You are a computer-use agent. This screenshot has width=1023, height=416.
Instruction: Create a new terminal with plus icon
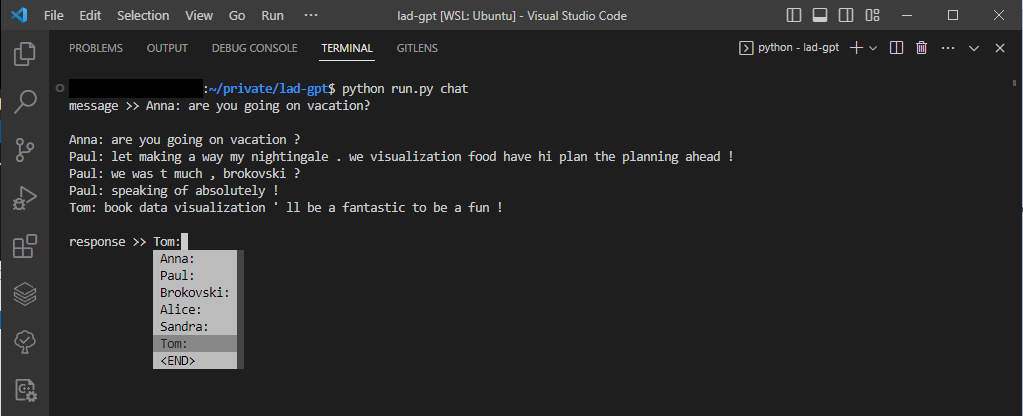855,48
